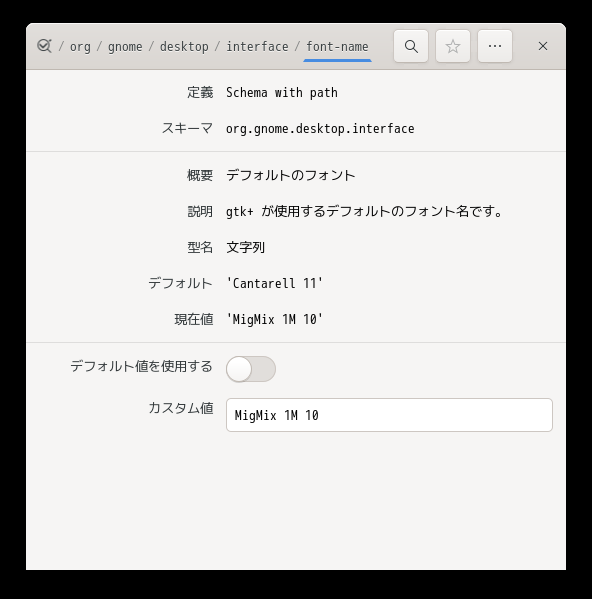
Task: Open bookmarks via the star icon
Action: click(x=453, y=46)
